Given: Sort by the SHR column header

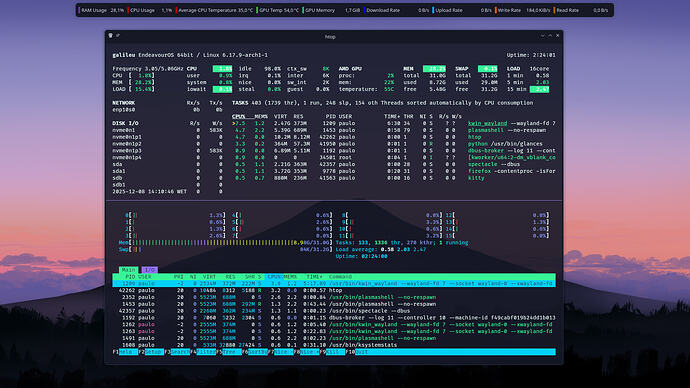Looking at the screenshot, I should click(x=250, y=277).
